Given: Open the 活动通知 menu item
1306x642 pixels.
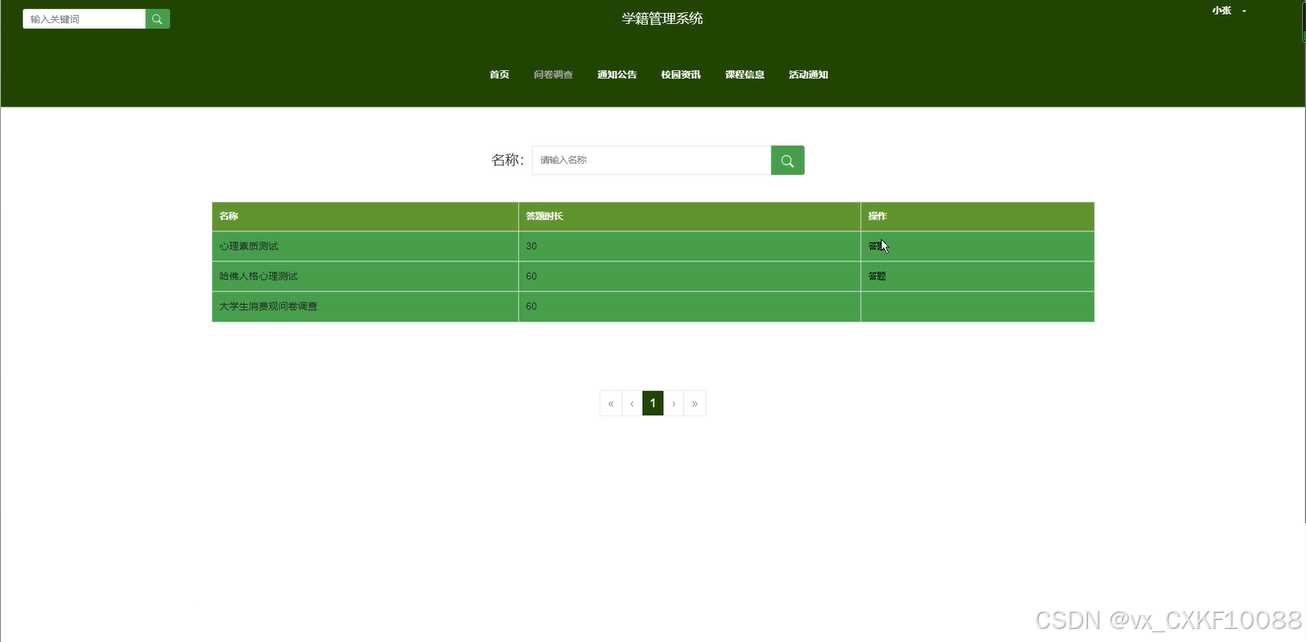Looking at the screenshot, I should pyautogui.click(x=808, y=75).
